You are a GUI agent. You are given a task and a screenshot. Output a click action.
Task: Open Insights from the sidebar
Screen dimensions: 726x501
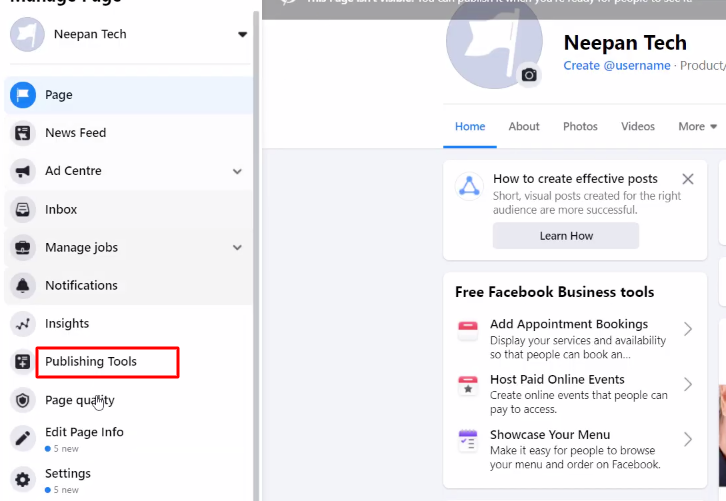coord(129,324)
